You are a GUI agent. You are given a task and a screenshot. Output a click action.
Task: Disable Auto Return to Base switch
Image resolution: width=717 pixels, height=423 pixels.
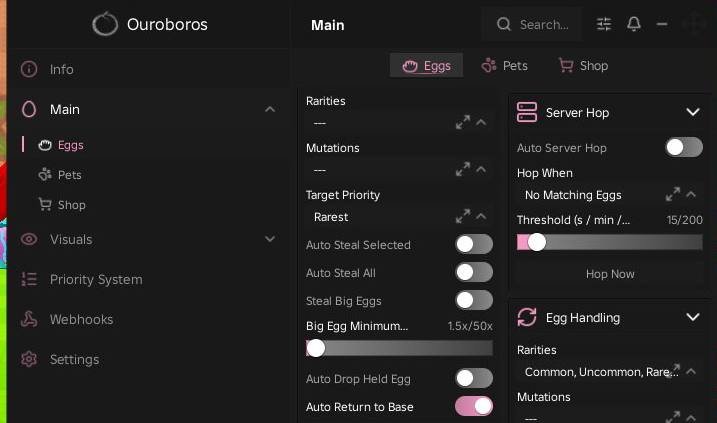pyautogui.click(x=474, y=406)
